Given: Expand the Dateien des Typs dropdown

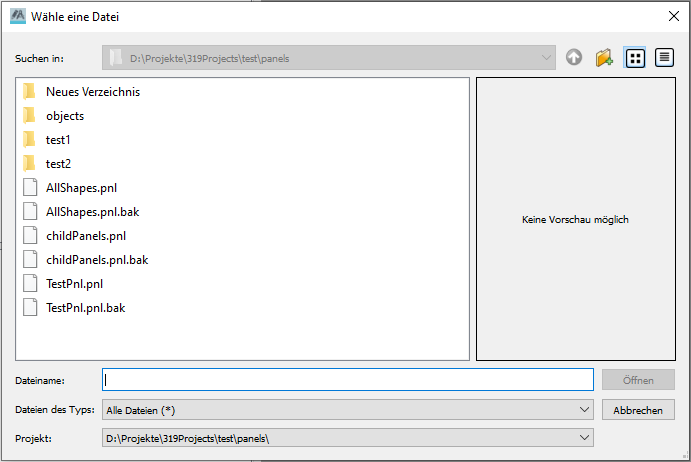Looking at the screenshot, I should (x=348, y=410).
